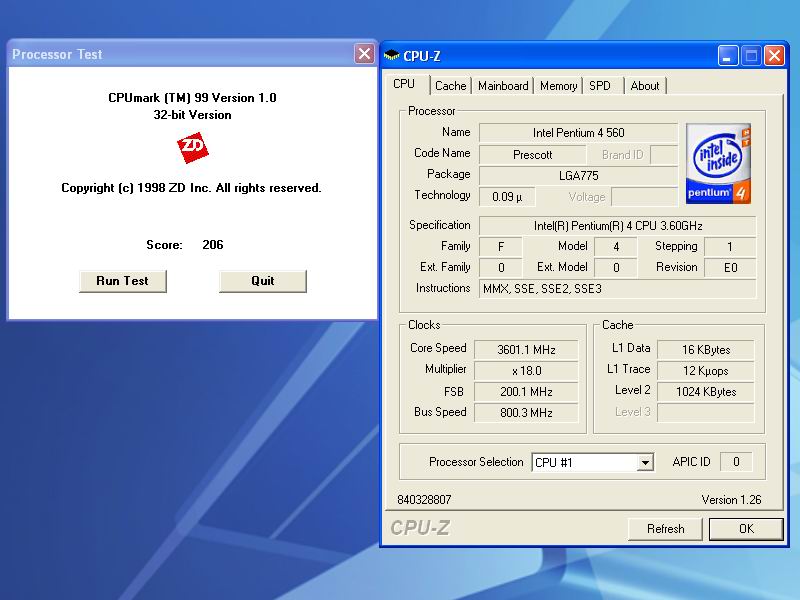The height and width of the screenshot is (600, 800).
Task: Click the Package field LGA775
Action: [x=579, y=176]
